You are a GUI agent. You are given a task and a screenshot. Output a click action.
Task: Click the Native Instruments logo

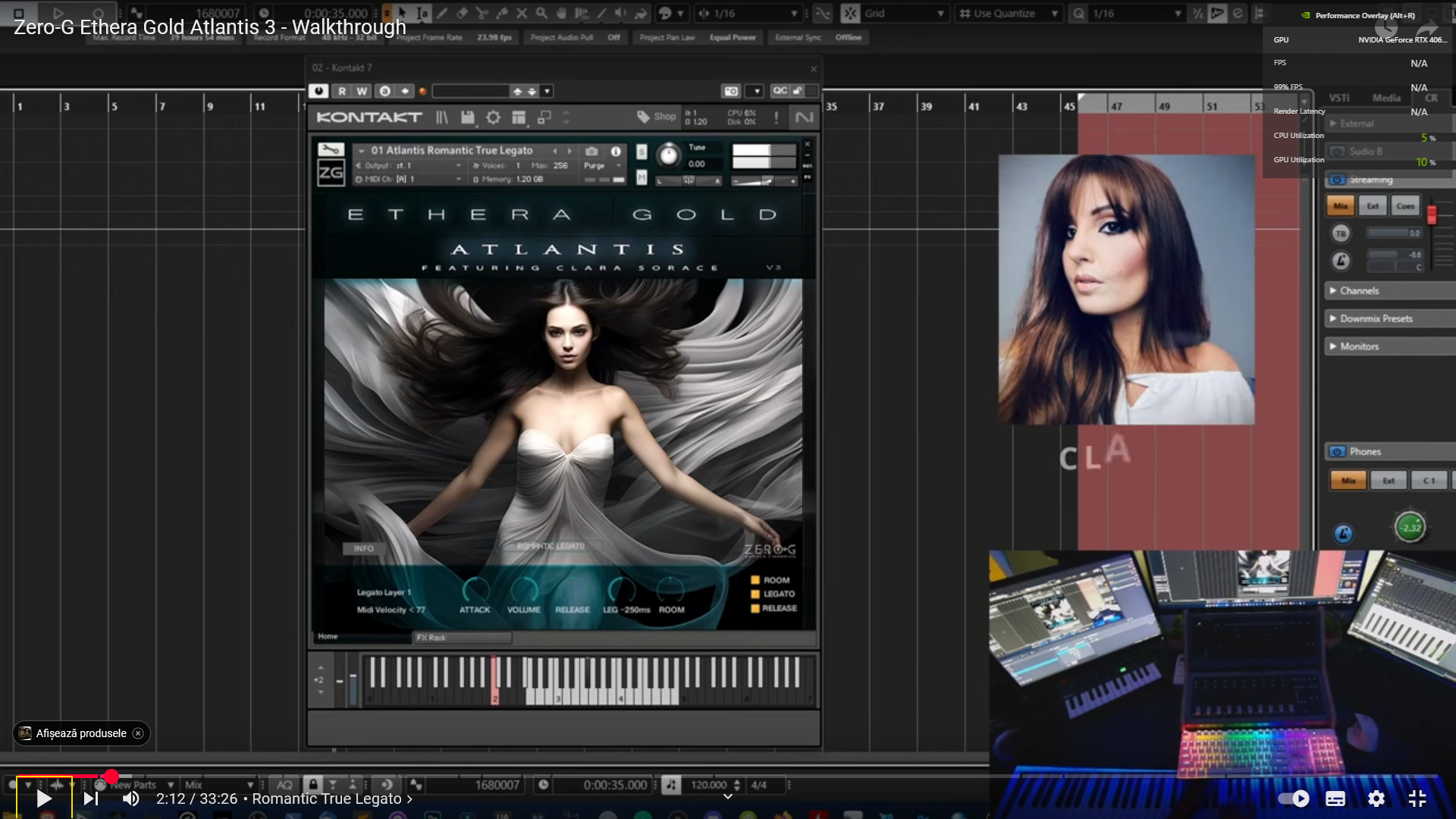(x=804, y=118)
